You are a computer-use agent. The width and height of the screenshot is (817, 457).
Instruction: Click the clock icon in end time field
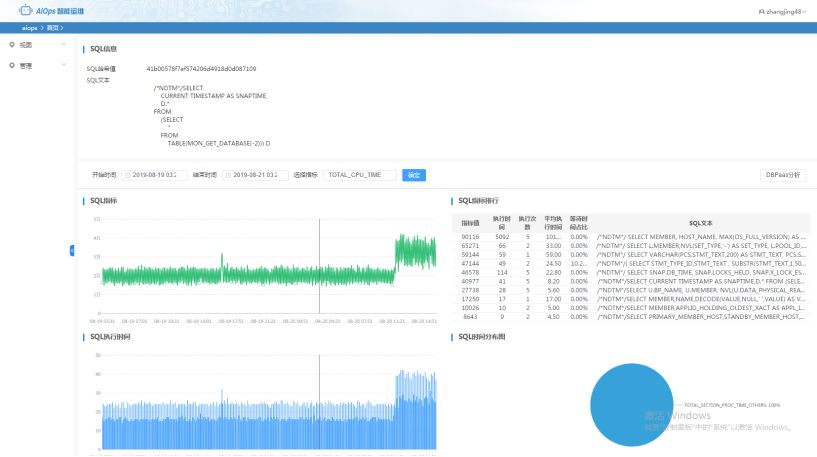coord(227,175)
